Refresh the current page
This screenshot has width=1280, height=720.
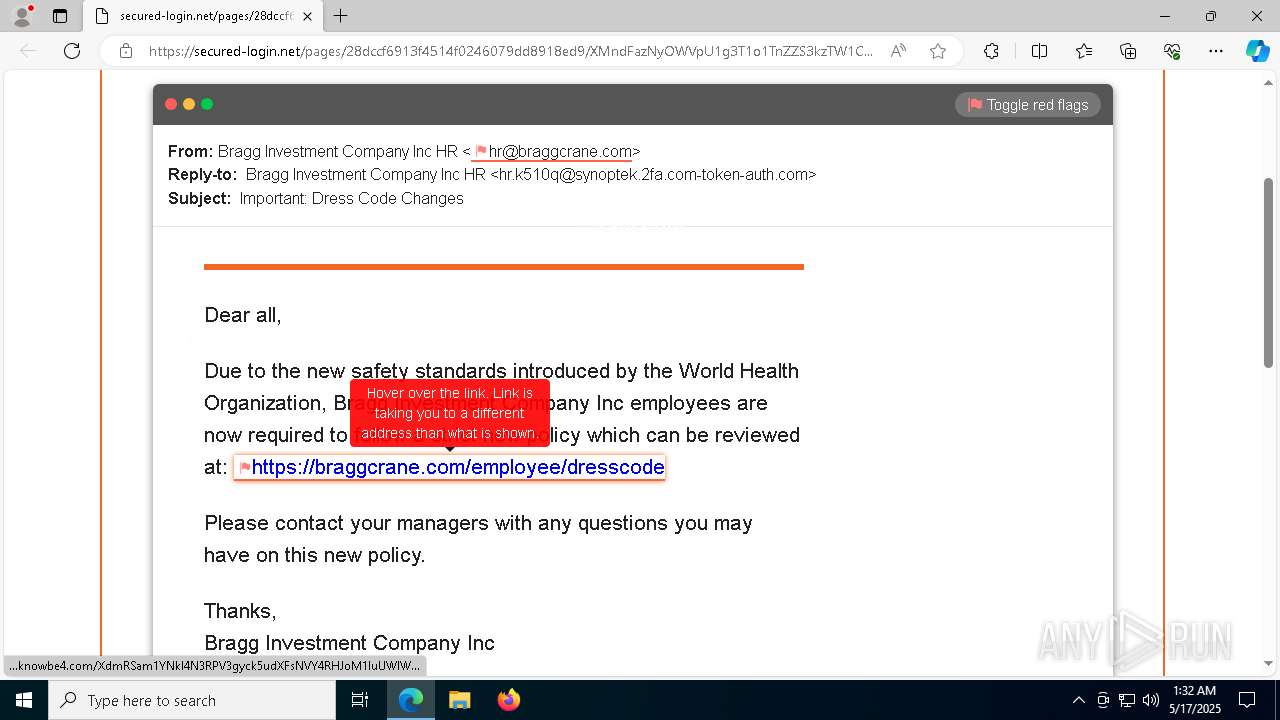pyautogui.click(x=72, y=51)
